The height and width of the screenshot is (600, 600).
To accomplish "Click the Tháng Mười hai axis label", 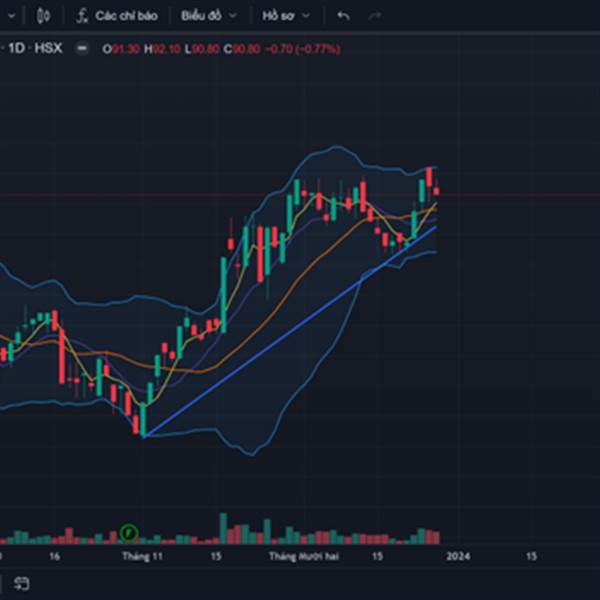I will tap(303, 556).
